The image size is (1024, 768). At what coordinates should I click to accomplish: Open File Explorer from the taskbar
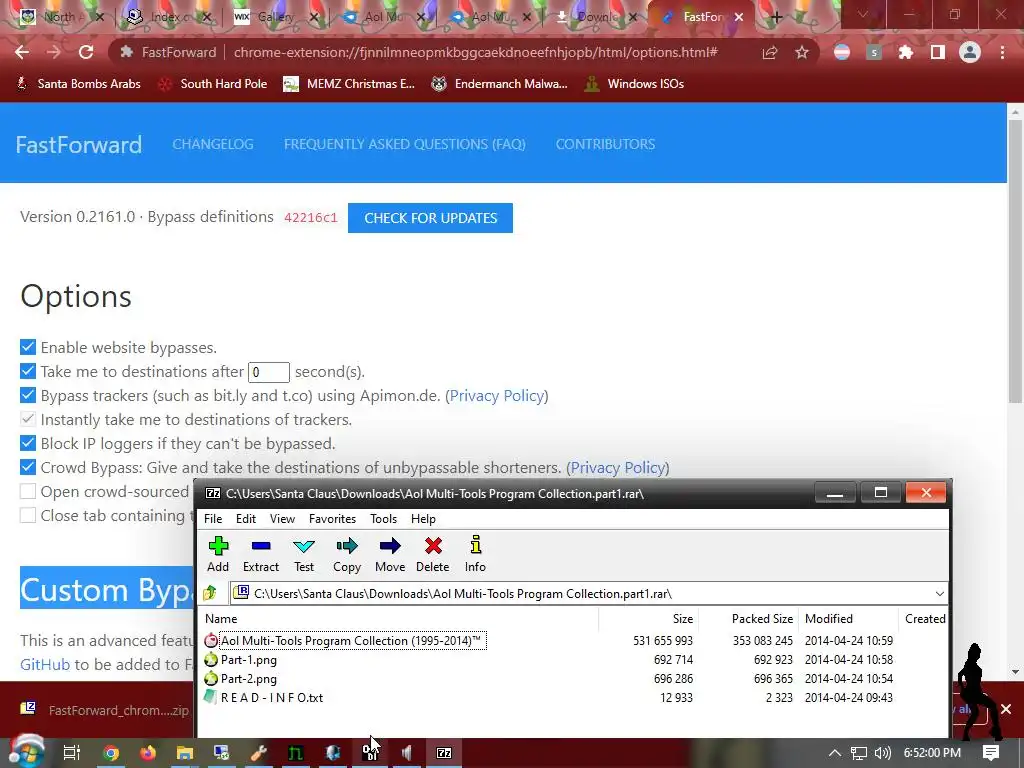185,753
